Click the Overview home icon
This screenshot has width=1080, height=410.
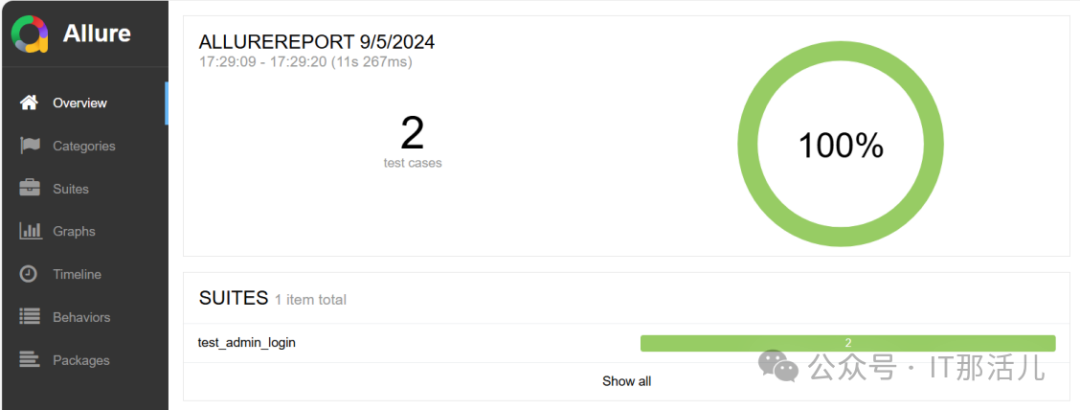click(29, 103)
